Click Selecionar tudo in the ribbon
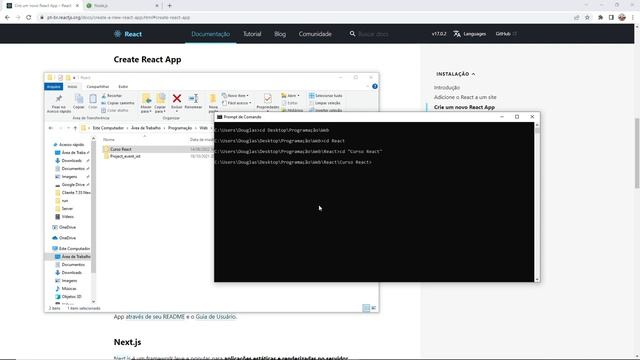This screenshot has width=640, height=360. pyautogui.click(x=326, y=96)
